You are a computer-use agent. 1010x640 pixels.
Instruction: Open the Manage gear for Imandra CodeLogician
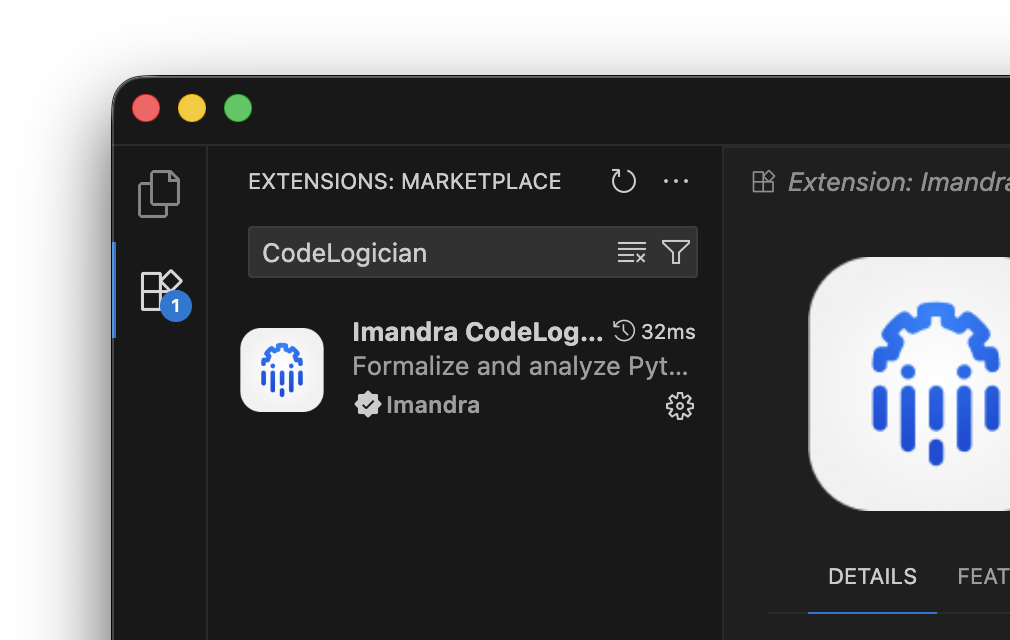(679, 406)
